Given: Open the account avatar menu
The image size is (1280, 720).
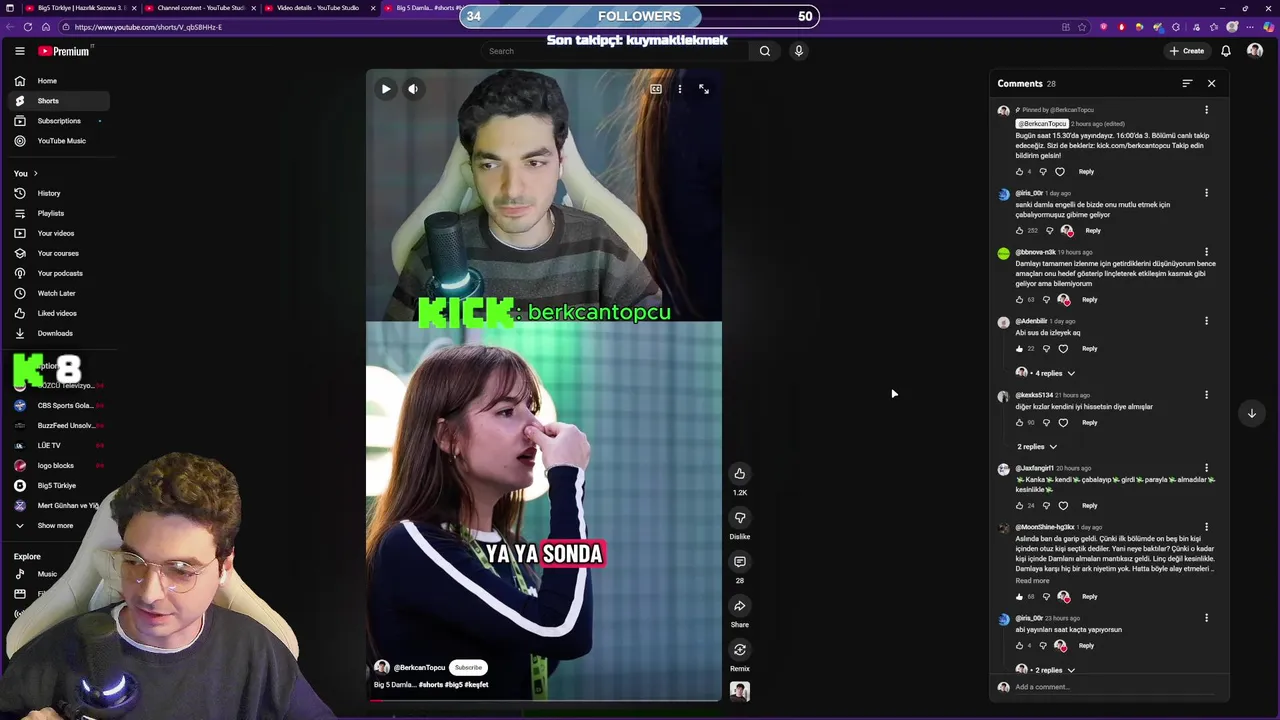Looking at the screenshot, I should 1255,51.
